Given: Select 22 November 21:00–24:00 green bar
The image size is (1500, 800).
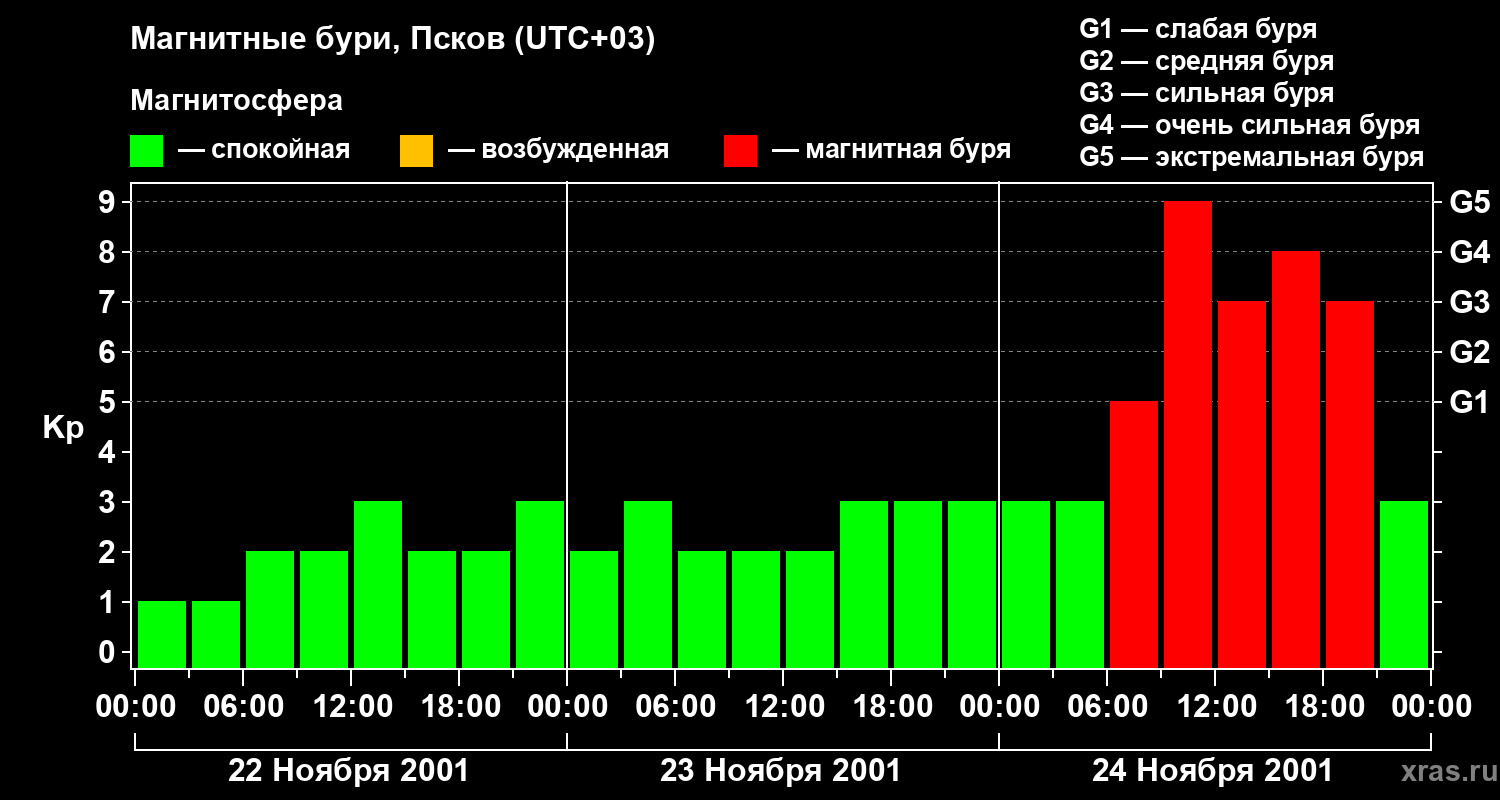Looking at the screenshot, I should 540,584.
